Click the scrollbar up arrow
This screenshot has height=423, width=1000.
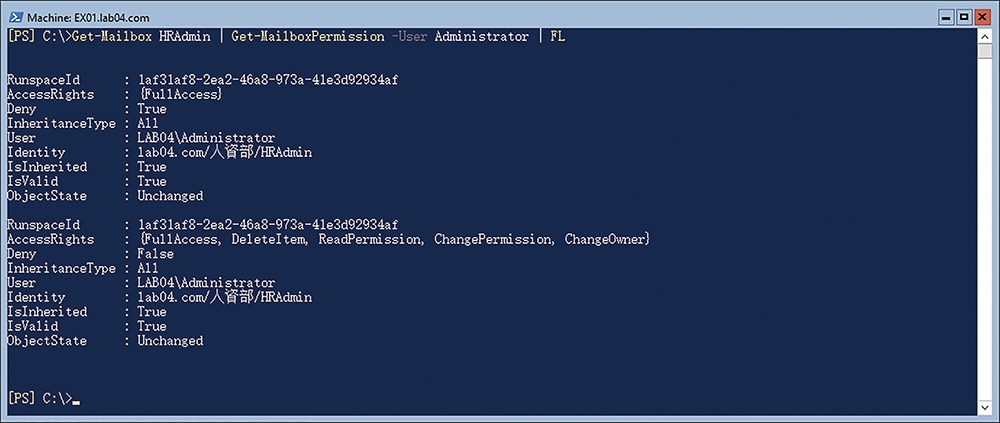coord(984,36)
